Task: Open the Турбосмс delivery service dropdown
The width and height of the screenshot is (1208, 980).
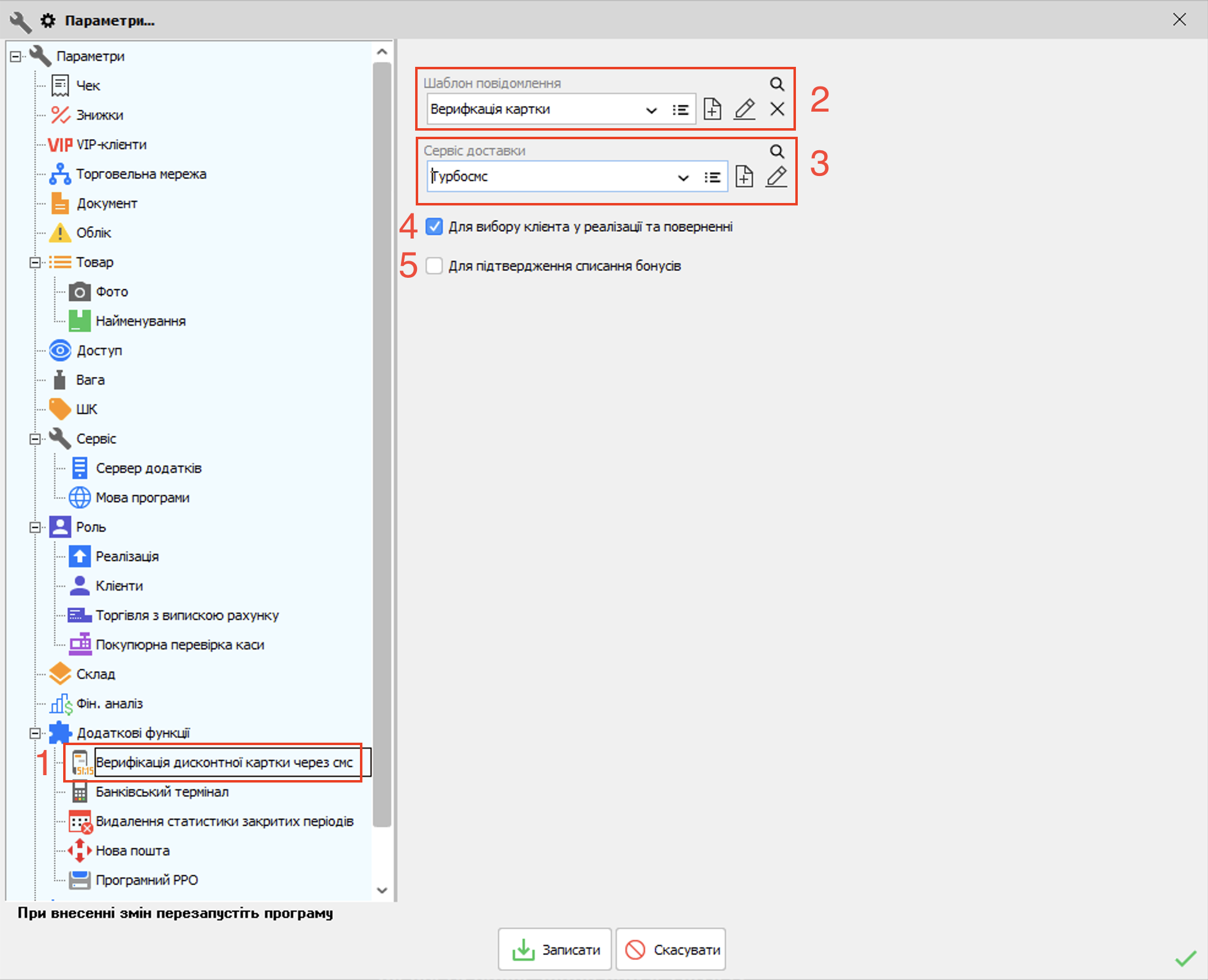Action: (x=683, y=178)
